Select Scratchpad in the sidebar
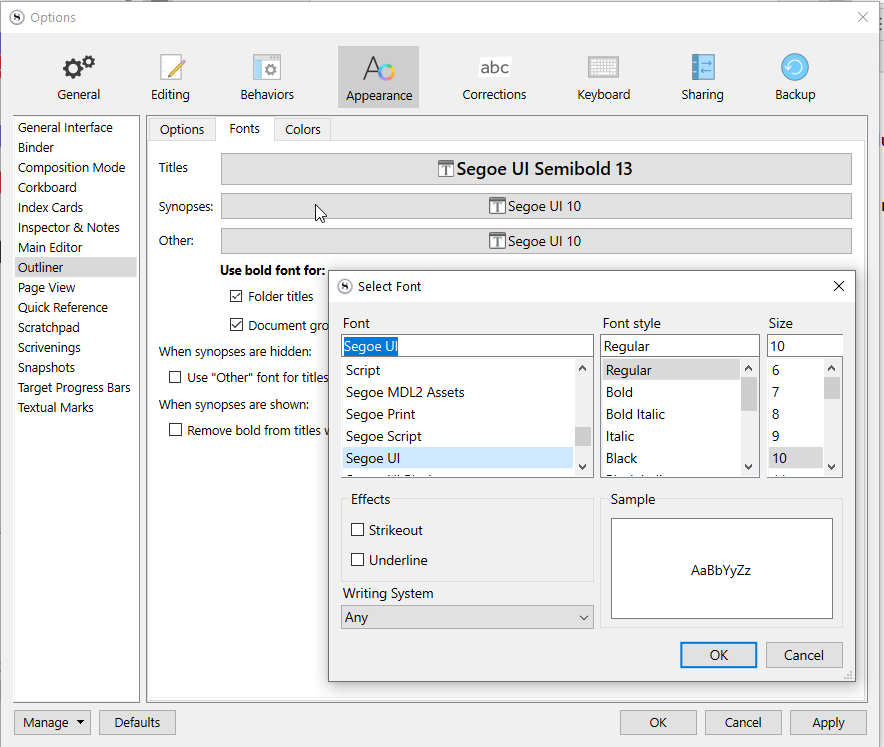Viewport: 884px width, 747px height. pos(76,328)
